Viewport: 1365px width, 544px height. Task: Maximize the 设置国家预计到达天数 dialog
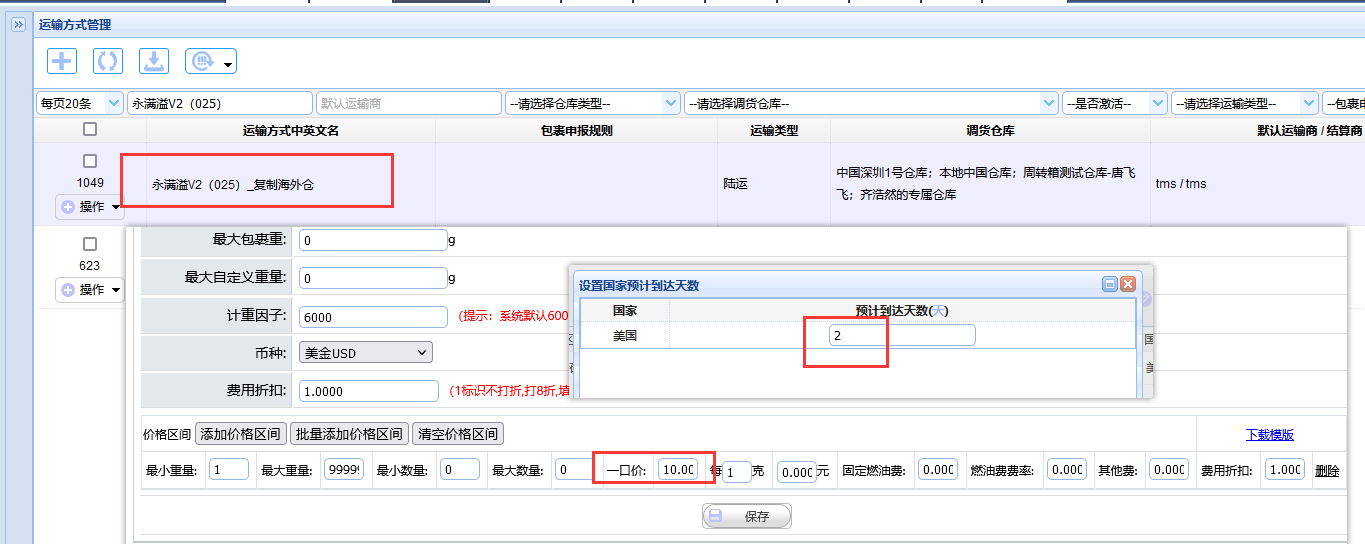[1110, 284]
